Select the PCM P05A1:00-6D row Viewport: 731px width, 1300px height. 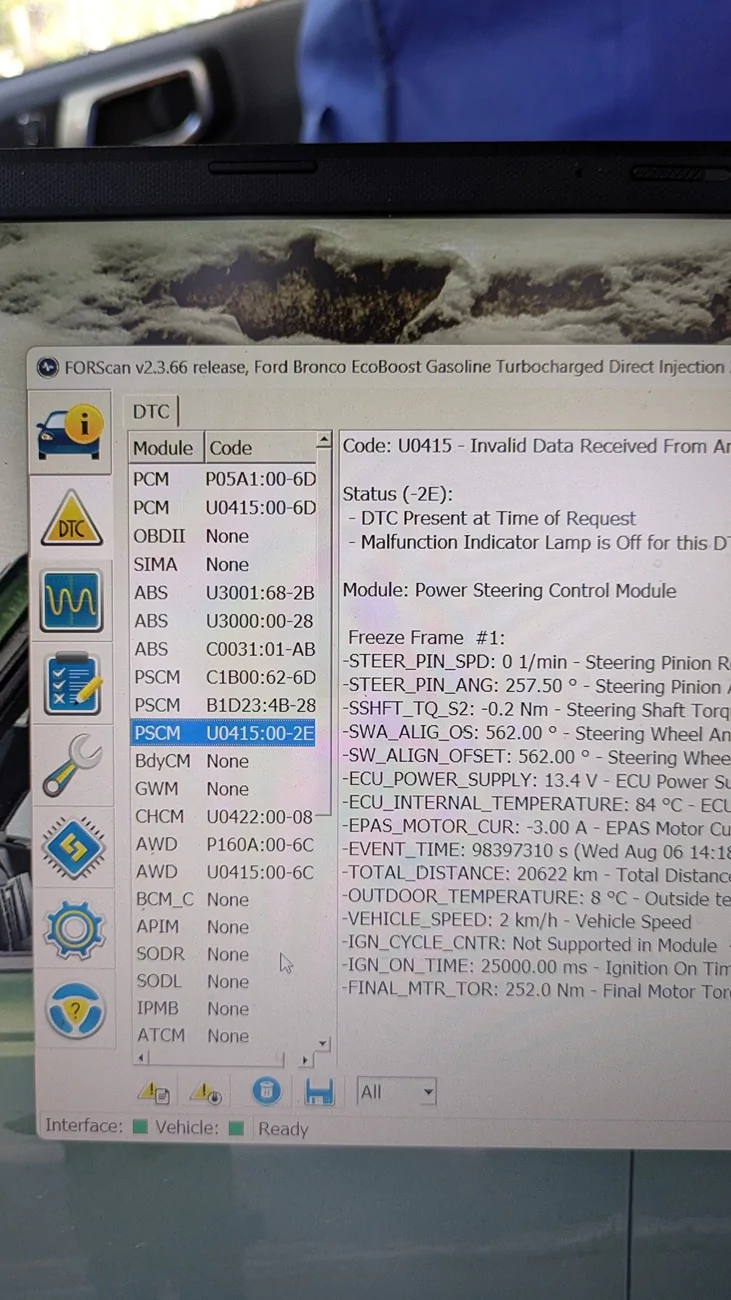(x=224, y=479)
